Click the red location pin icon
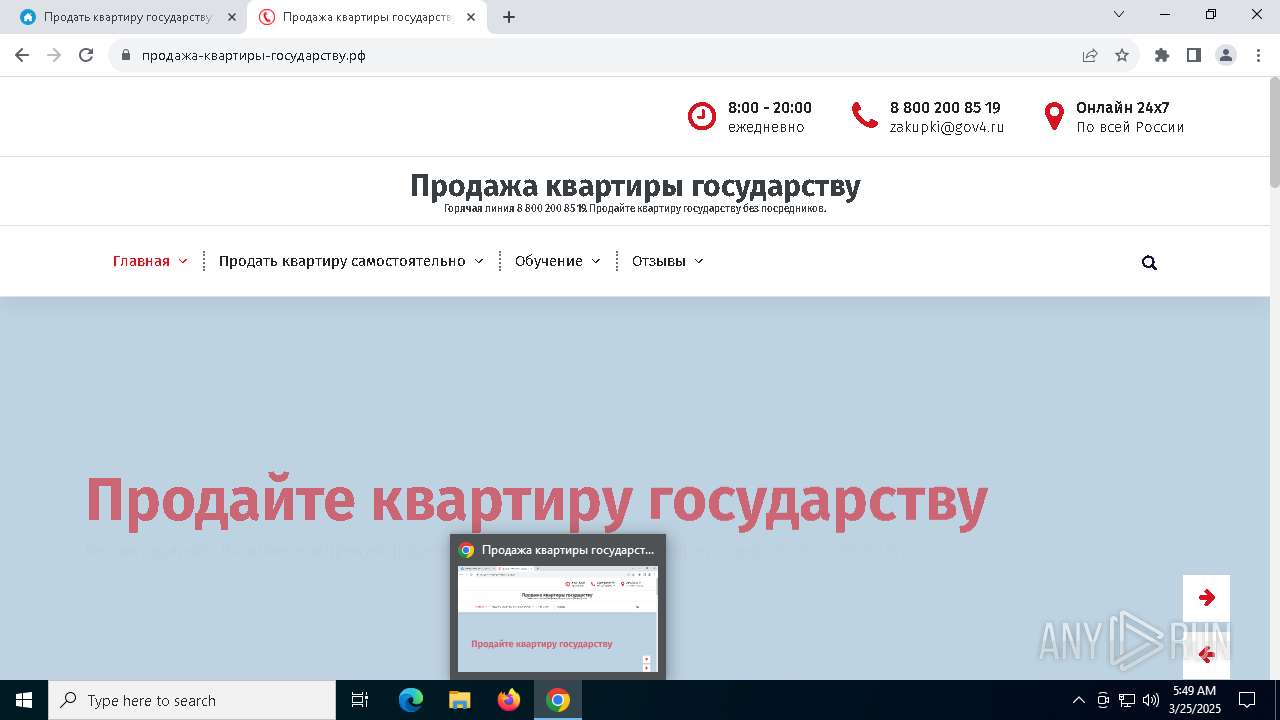The image size is (1280, 720). [x=1054, y=116]
